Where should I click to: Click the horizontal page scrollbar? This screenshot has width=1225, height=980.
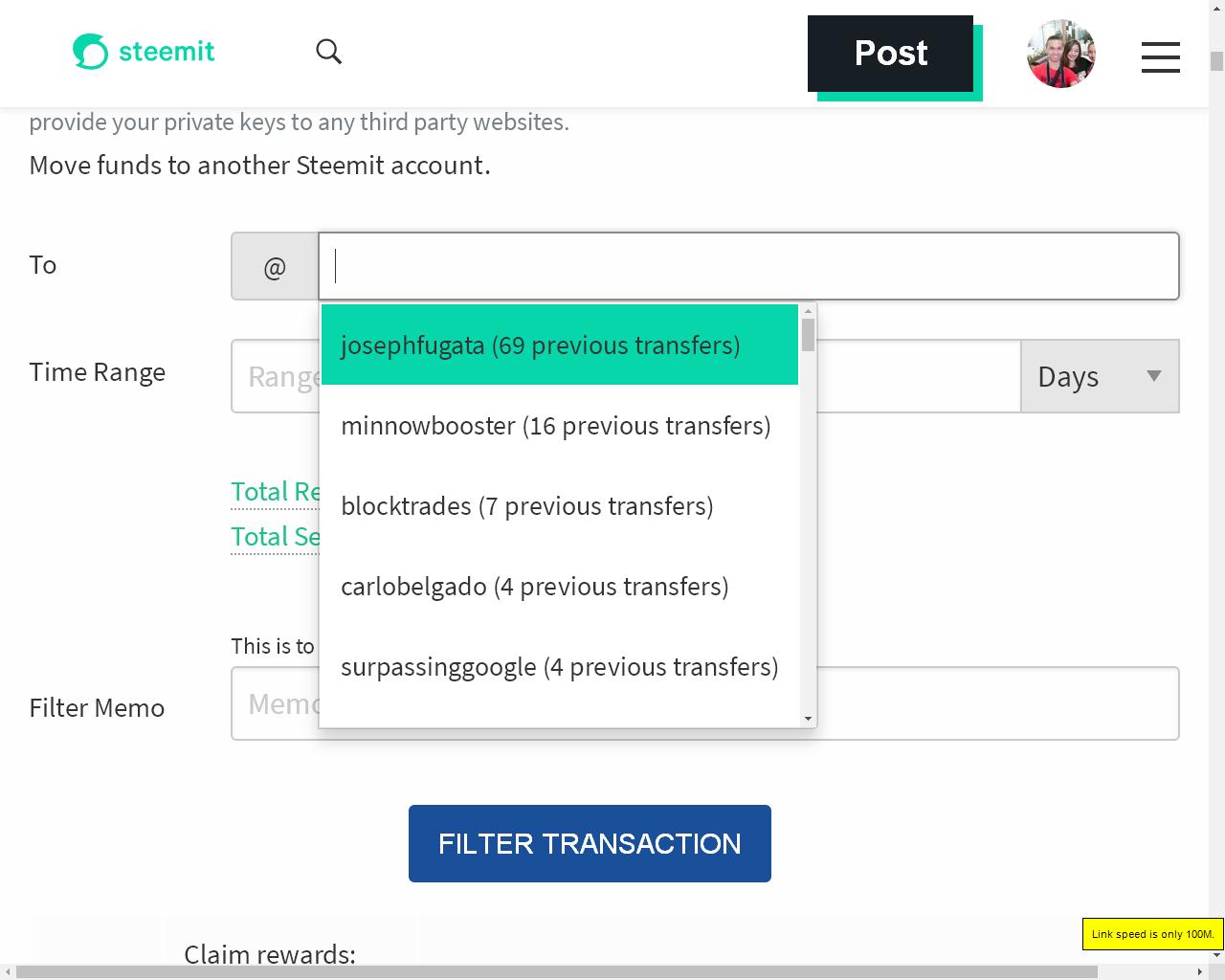pos(557,972)
